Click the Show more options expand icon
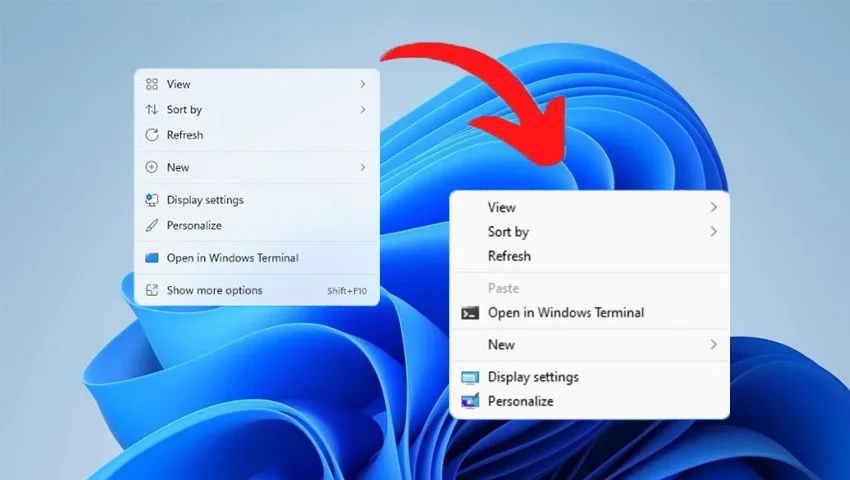The height and width of the screenshot is (480, 850). click(x=152, y=290)
